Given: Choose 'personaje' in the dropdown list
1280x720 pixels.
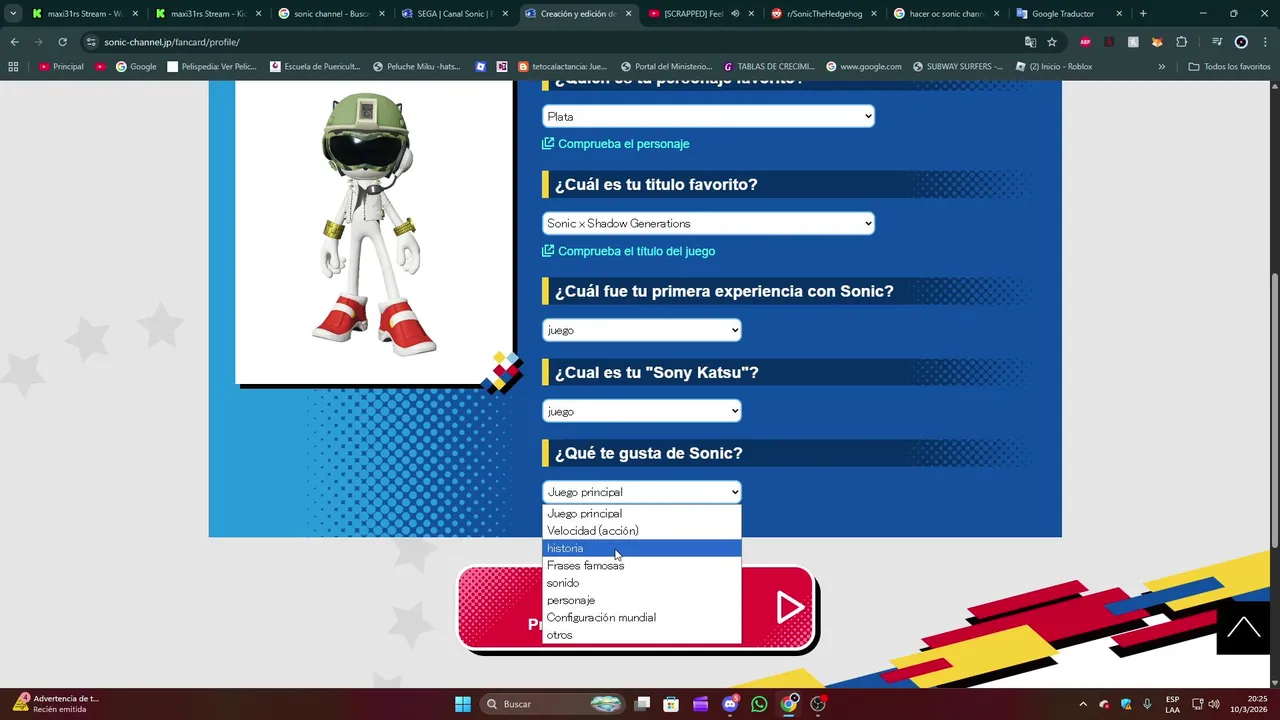Looking at the screenshot, I should point(641,600).
